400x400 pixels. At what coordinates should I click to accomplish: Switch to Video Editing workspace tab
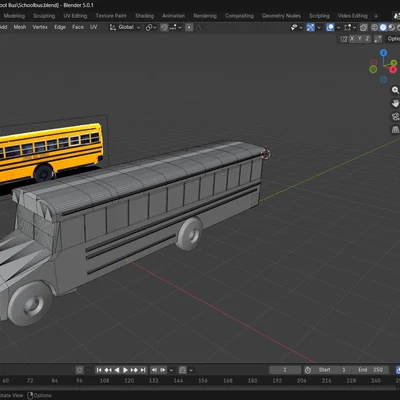point(352,16)
